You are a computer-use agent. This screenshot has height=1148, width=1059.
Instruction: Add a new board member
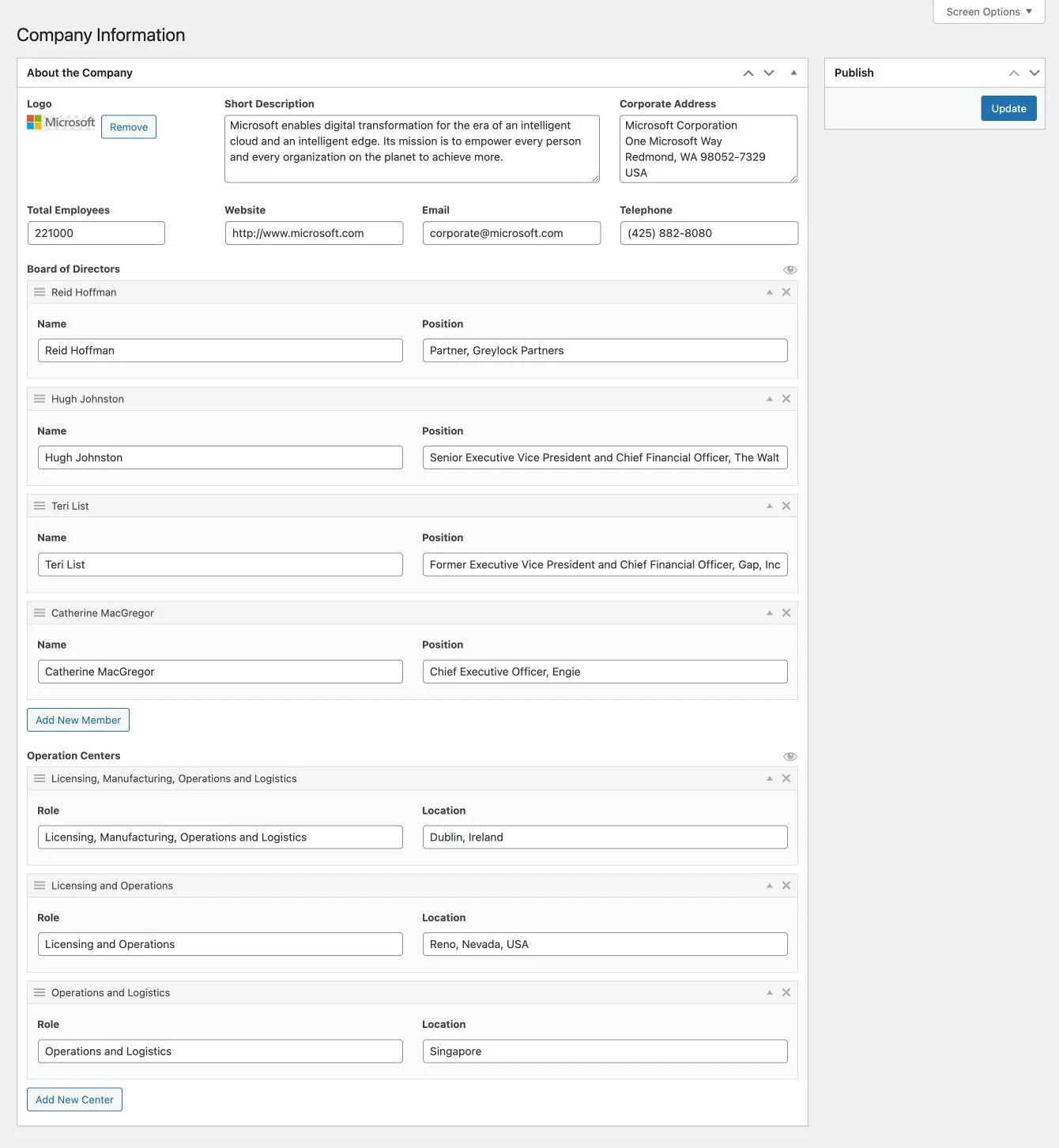pos(78,720)
